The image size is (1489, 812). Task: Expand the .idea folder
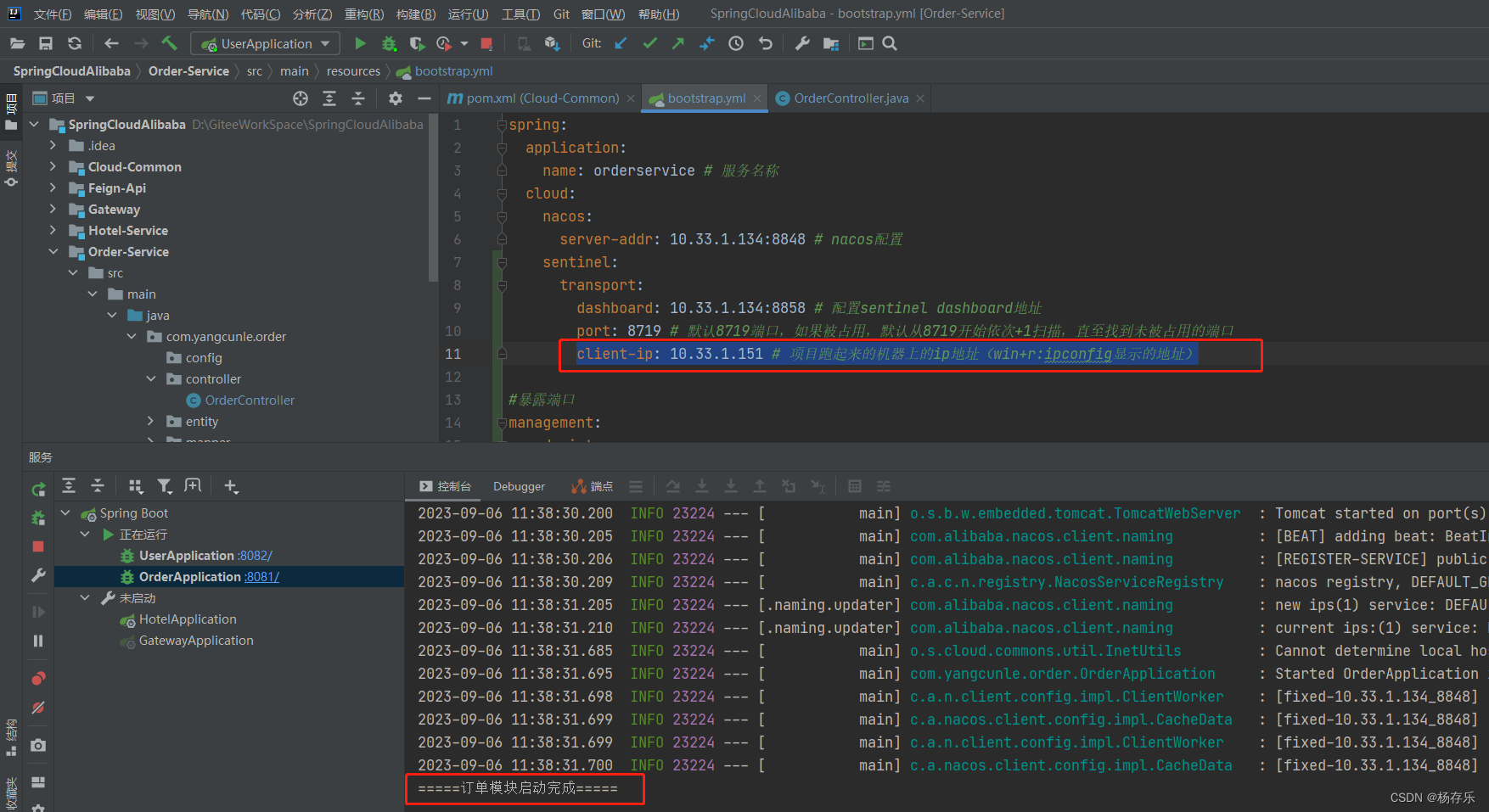point(53,146)
